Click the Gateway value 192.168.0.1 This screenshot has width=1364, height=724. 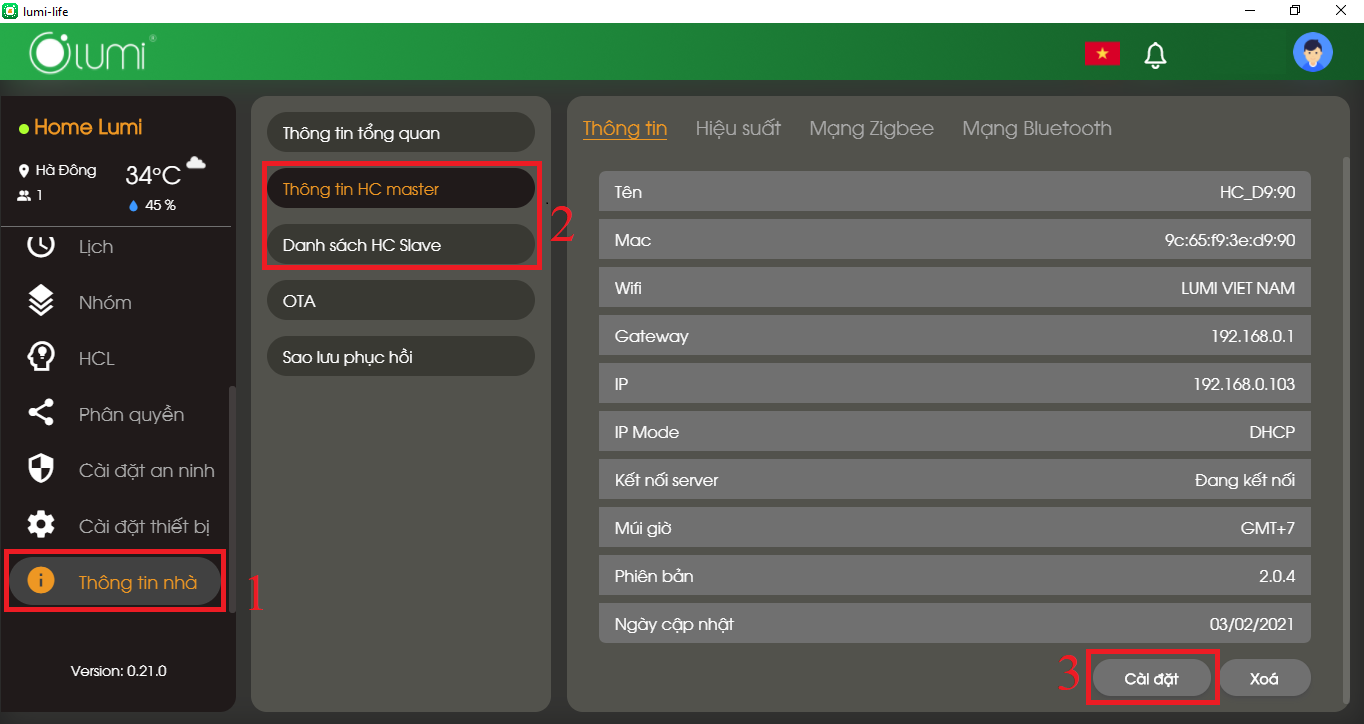tap(1253, 336)
